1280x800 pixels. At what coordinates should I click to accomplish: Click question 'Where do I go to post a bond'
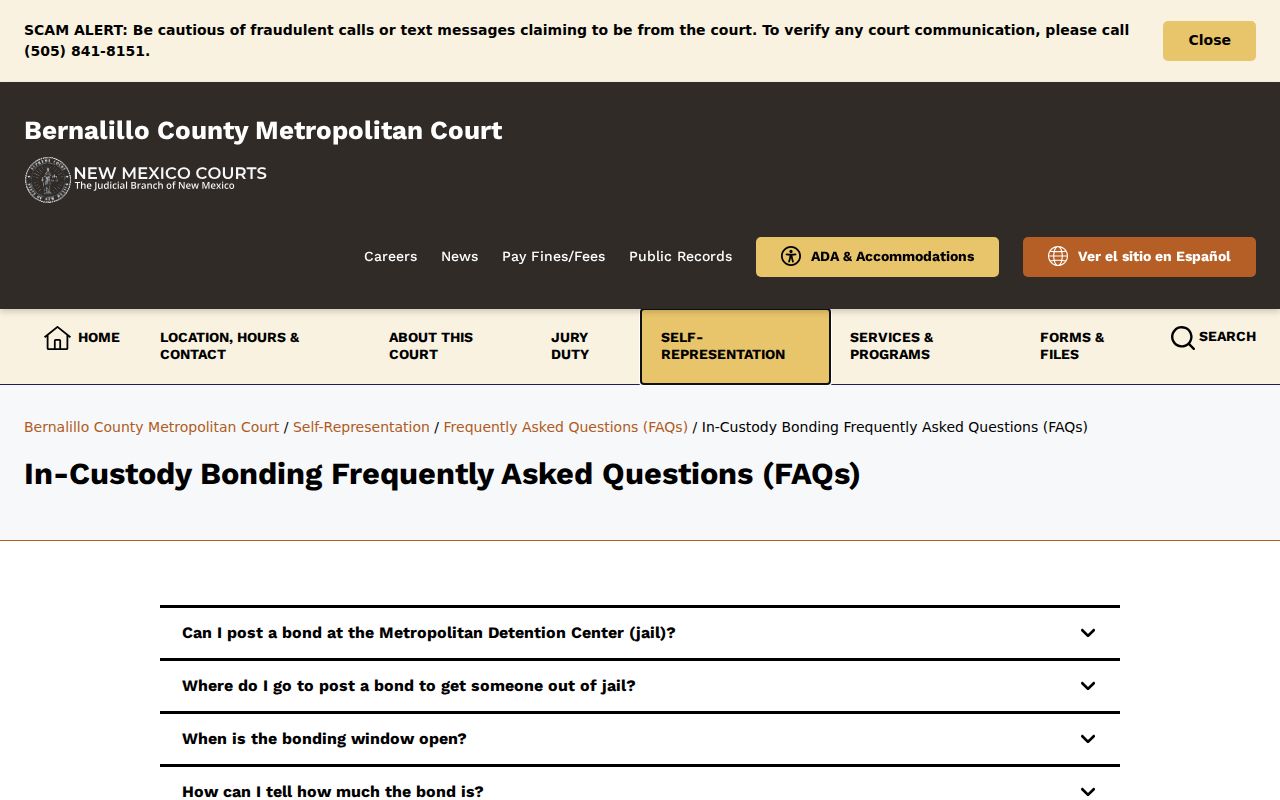click(409, 686)
